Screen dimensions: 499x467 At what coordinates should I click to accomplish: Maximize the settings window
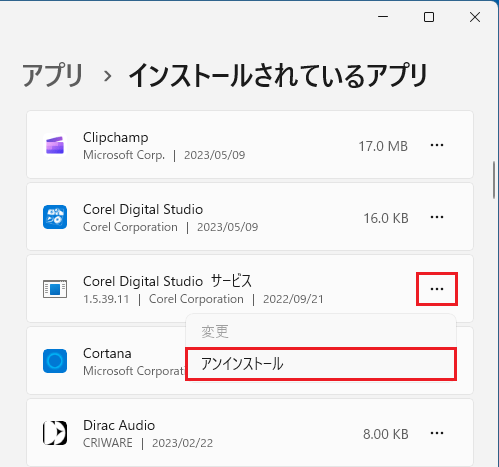coord(429,17)
